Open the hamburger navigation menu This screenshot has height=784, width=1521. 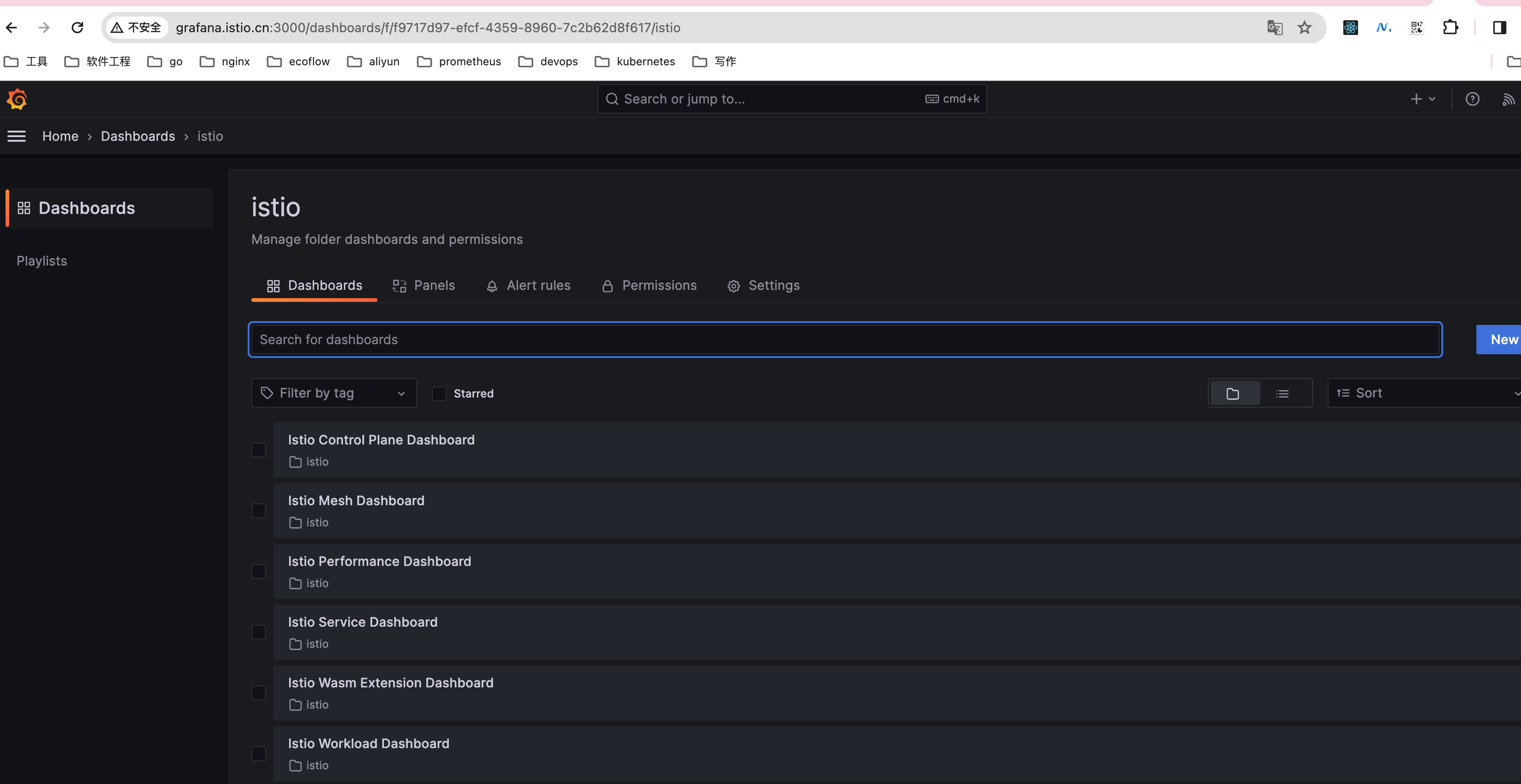[17, 136]
